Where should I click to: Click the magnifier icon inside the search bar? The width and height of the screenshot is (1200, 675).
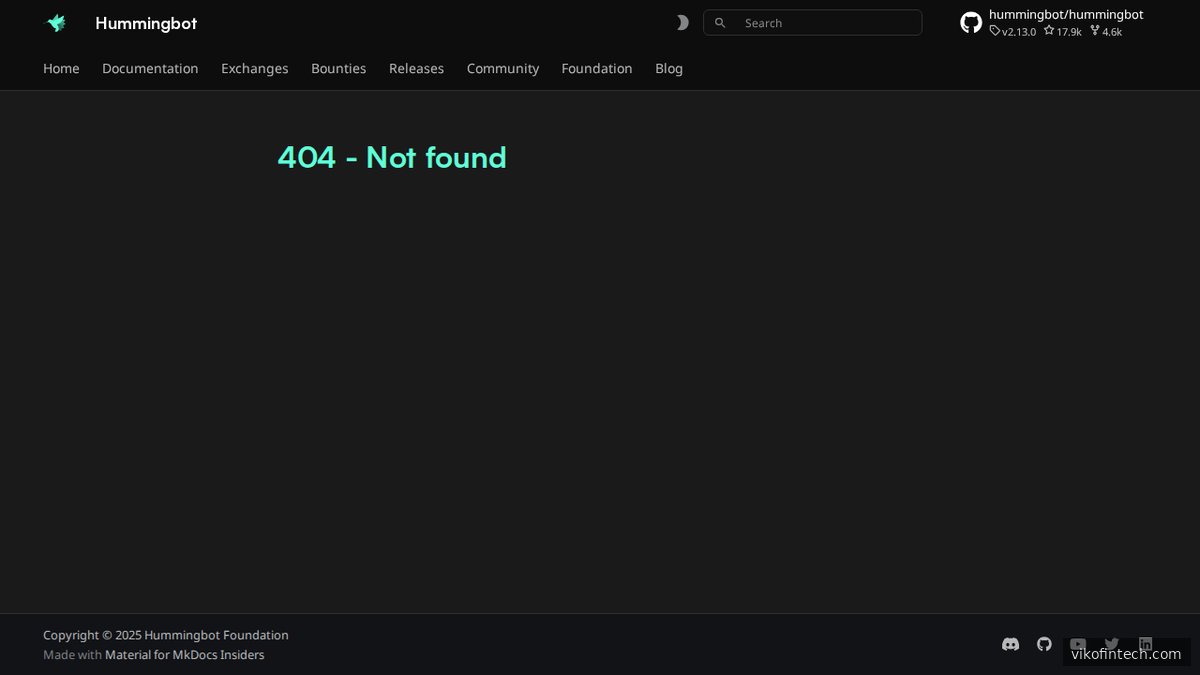720,22
